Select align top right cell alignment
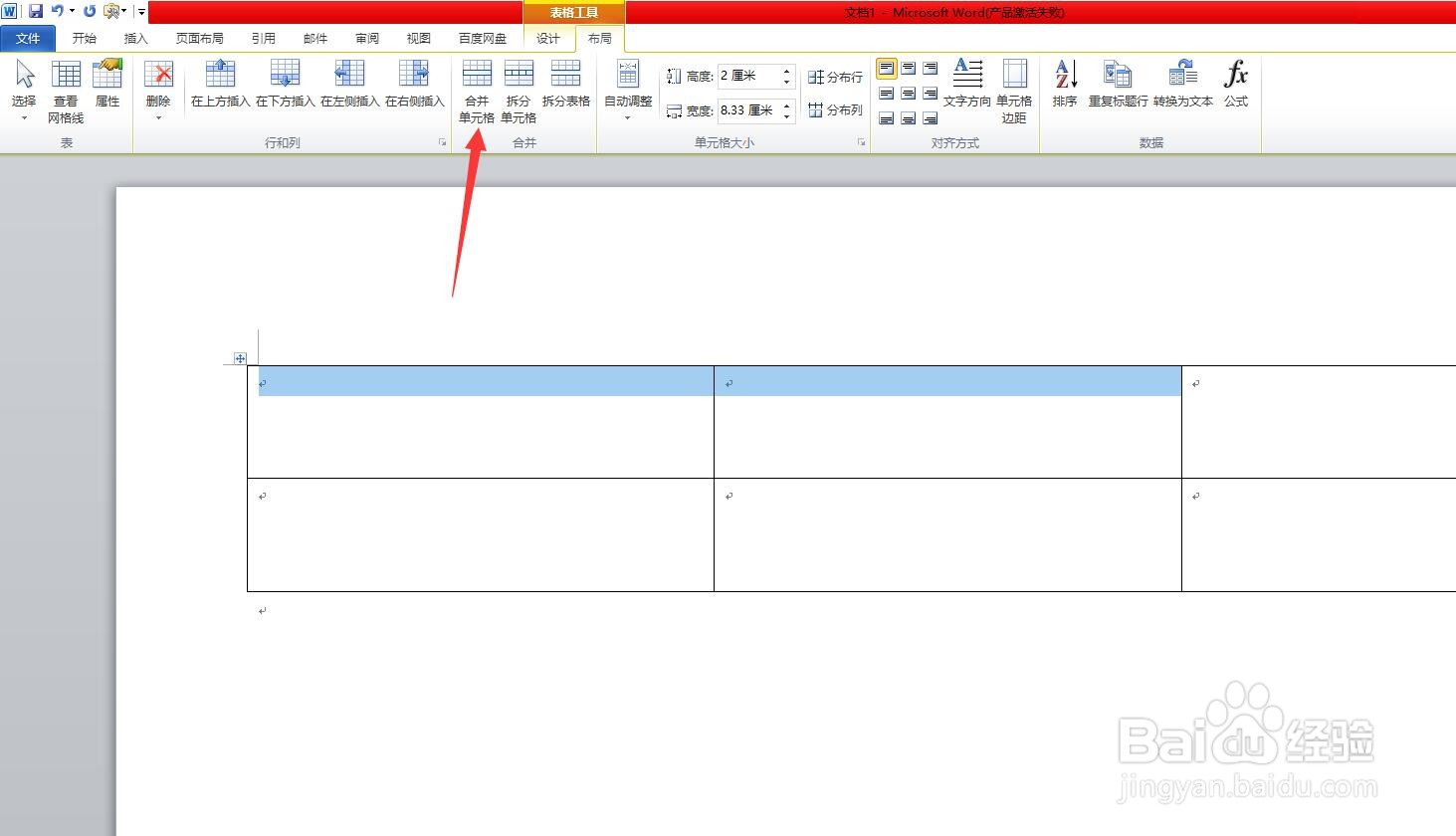 (931, 69)
